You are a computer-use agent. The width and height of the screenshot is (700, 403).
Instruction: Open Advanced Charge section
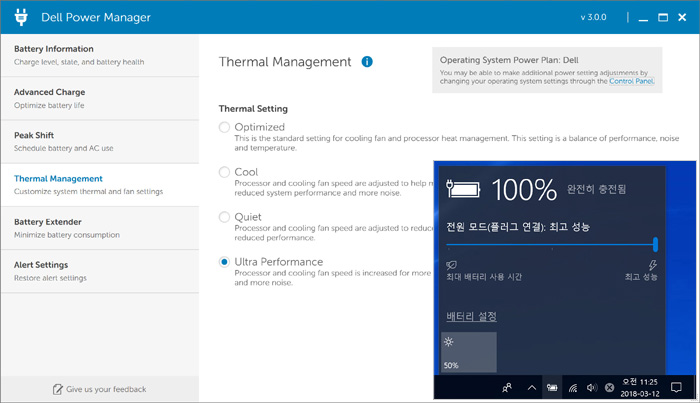(x=100, y=99)
